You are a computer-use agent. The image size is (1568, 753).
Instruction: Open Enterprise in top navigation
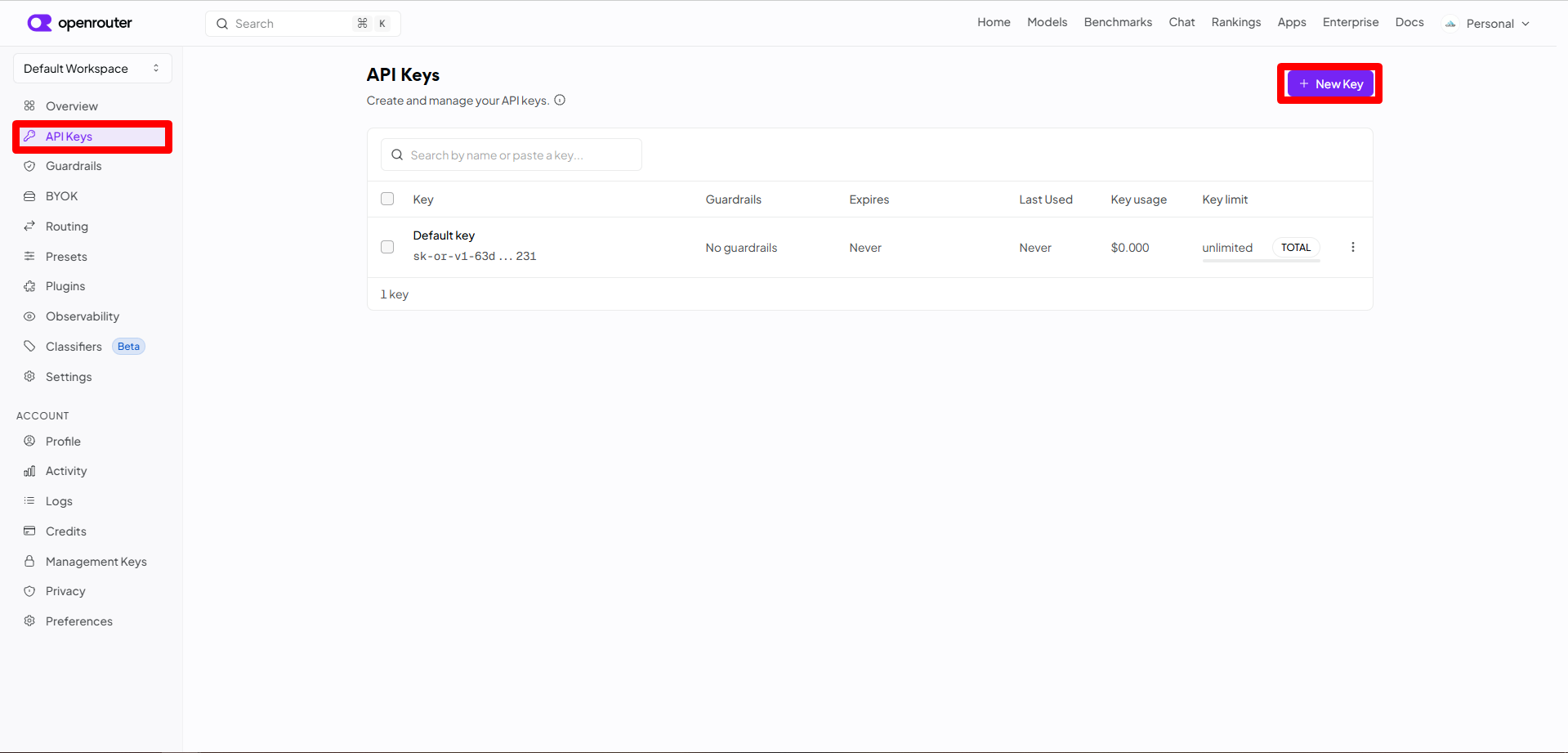pyautogui.click(x=1351, y=22)
